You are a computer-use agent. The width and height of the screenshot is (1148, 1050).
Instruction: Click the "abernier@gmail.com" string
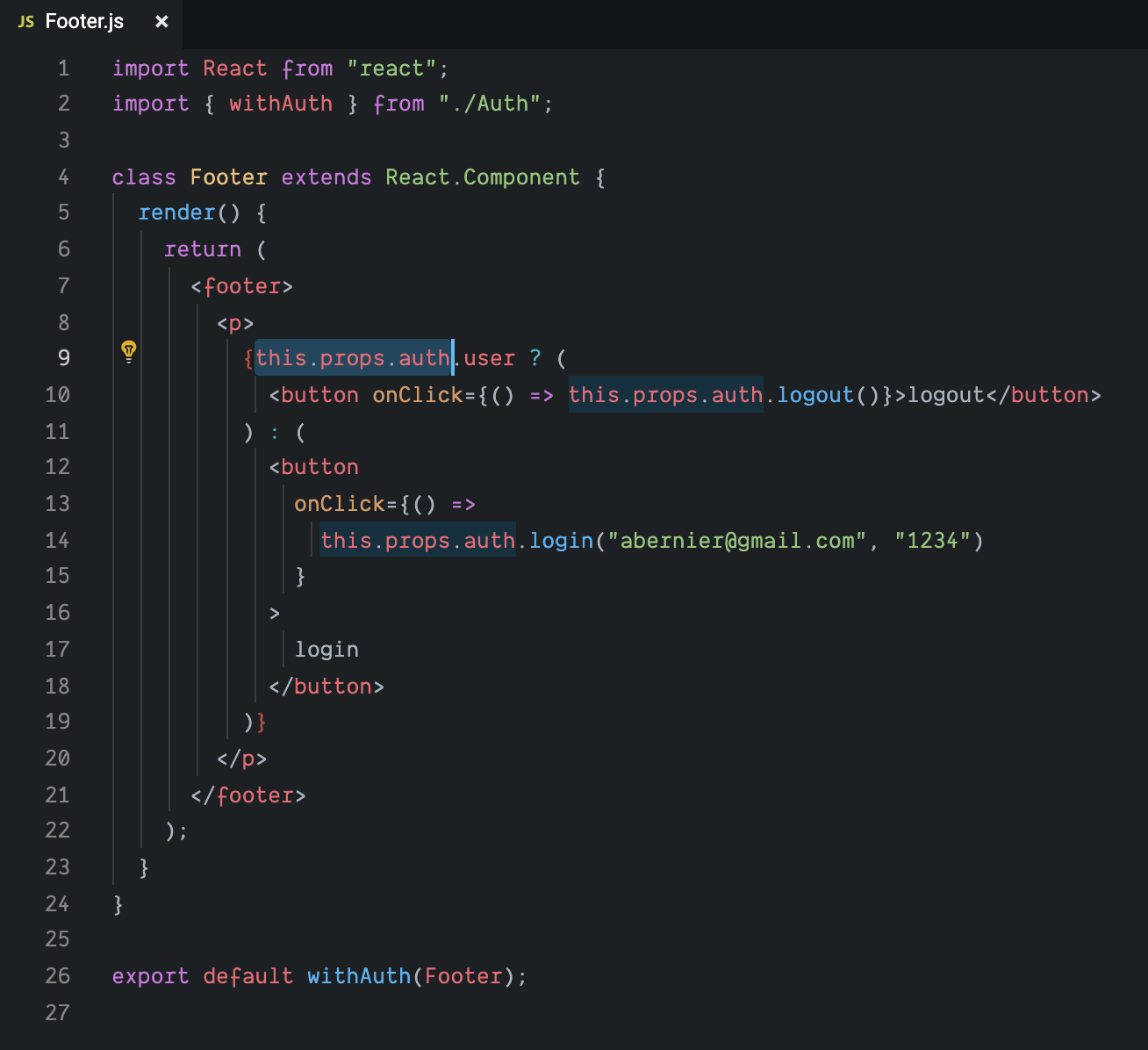pos(743,541)
